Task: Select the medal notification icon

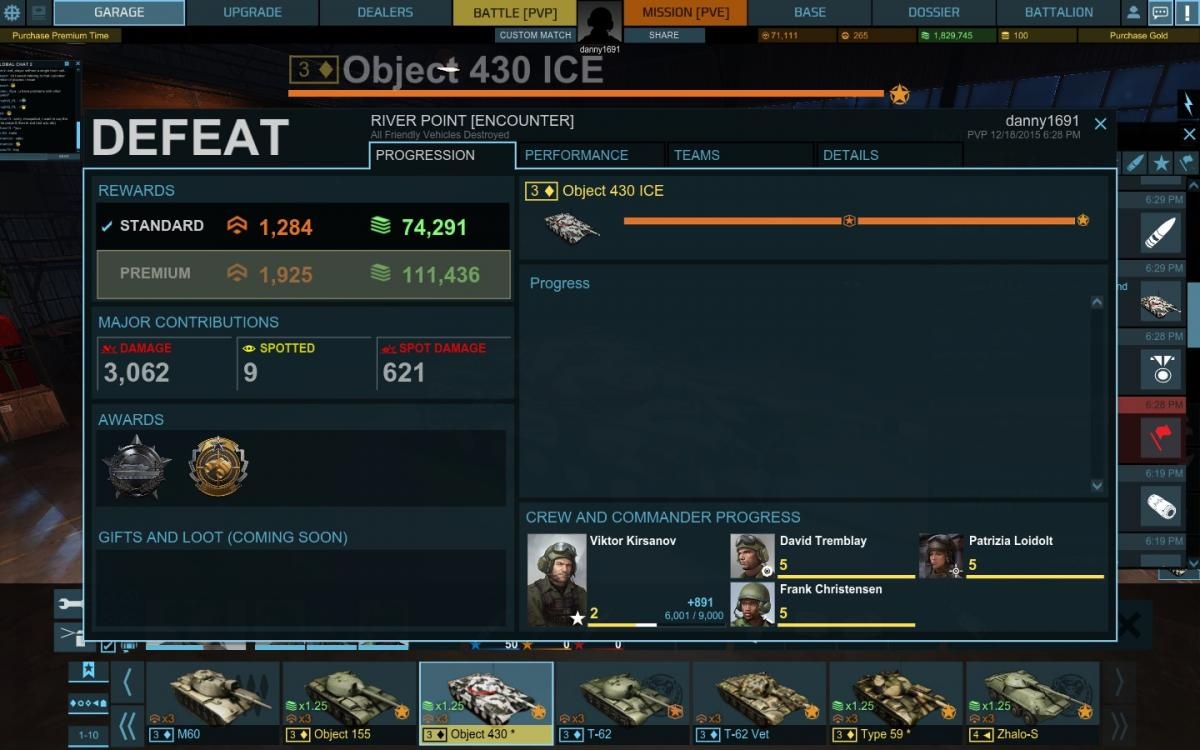Action: pyautogui.click(x=1161, y=368)
